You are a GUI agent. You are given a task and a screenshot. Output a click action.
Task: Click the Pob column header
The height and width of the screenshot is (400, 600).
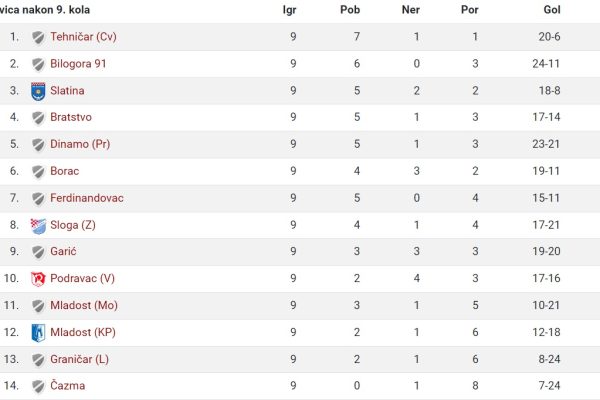point(350,10)
